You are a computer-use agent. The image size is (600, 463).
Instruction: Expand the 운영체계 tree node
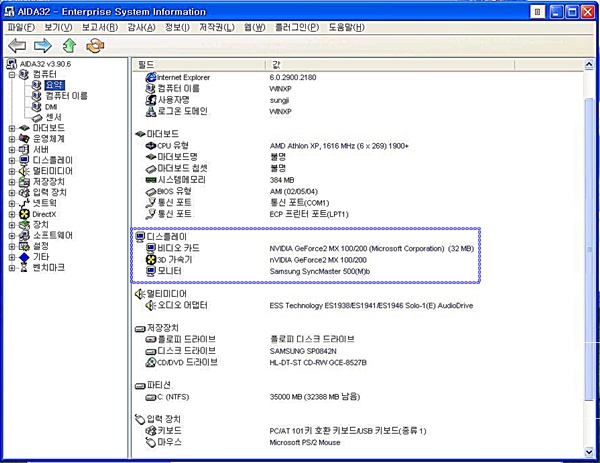pyautogui.click(x=12, y=139)
